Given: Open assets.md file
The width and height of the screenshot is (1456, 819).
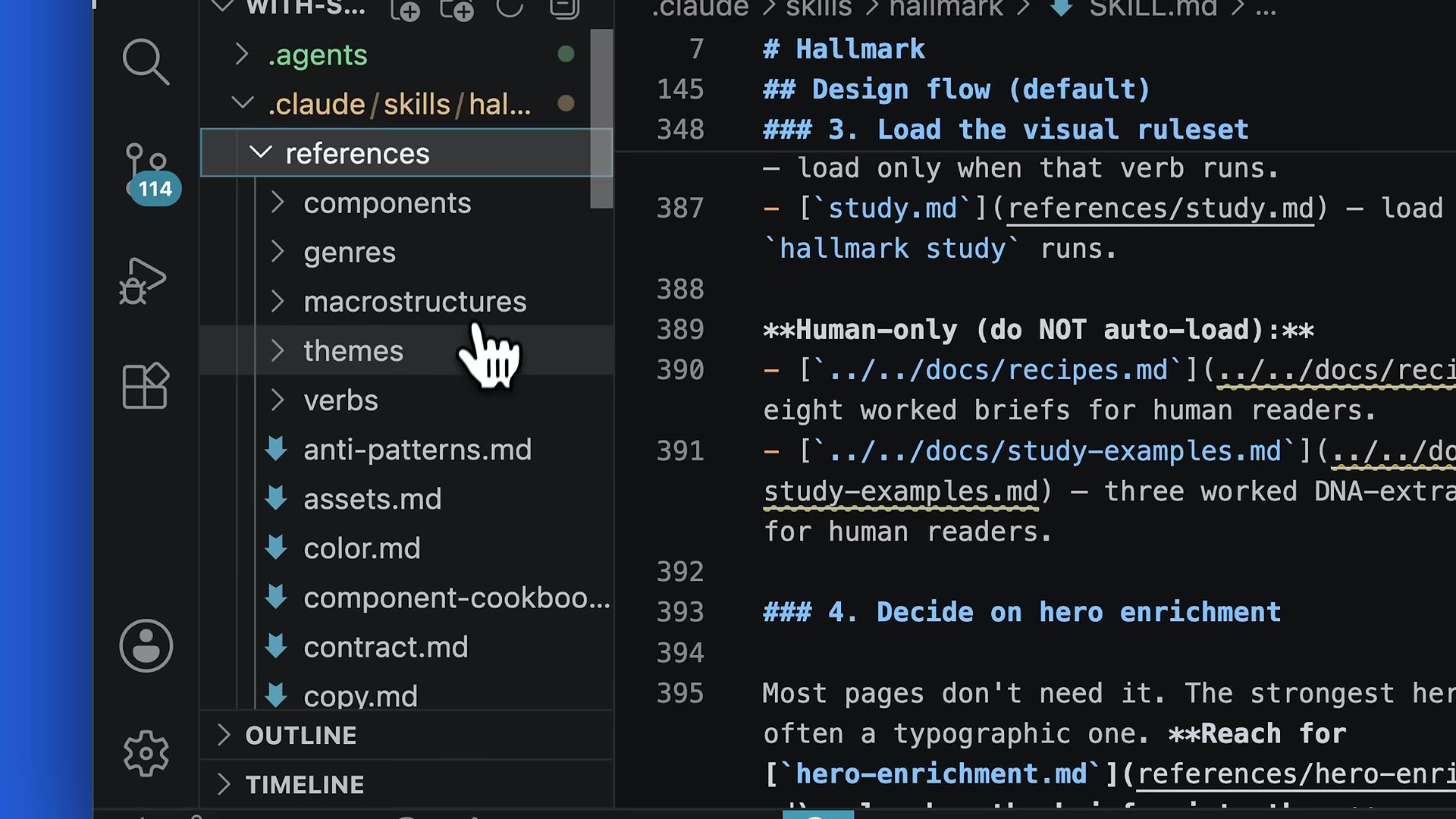Looking at the screenshot, I should click(x=372, y=499).
